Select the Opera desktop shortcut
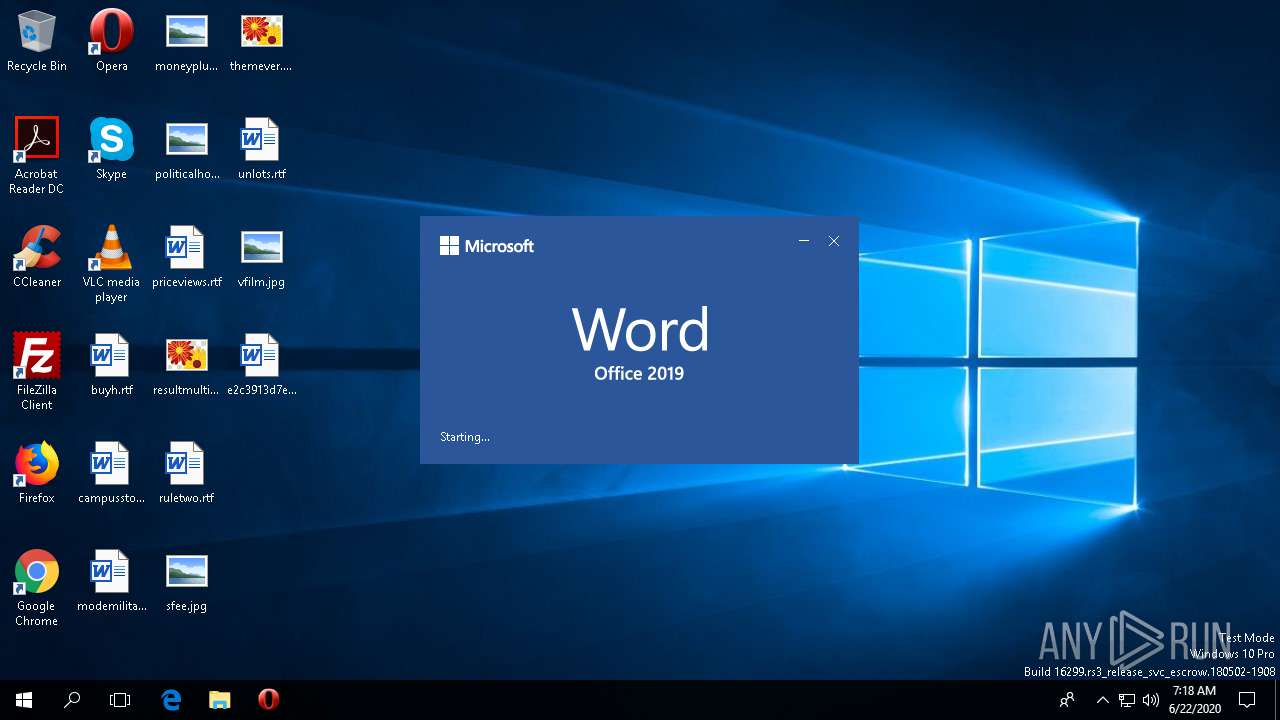This screenshot has width=1280, height=720. coord(112,41)
